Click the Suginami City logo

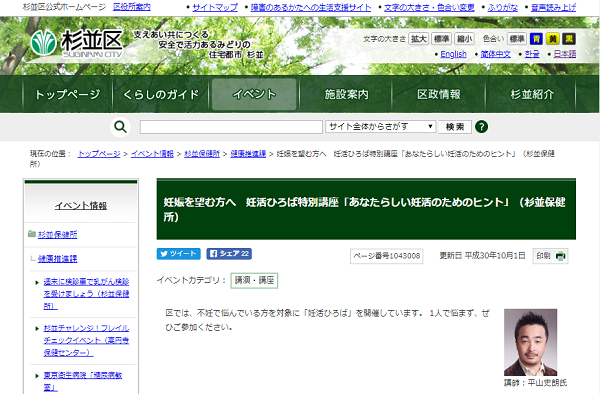[x=77, y=43]
